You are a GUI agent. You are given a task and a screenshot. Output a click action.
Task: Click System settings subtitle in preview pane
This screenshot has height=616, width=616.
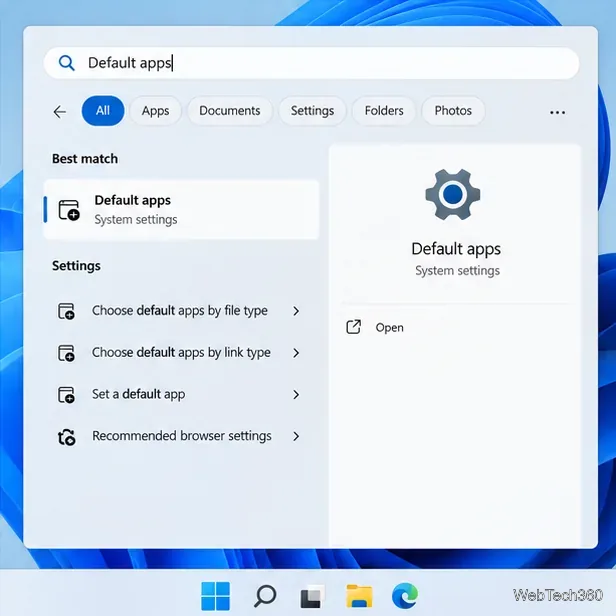[457, 271]
